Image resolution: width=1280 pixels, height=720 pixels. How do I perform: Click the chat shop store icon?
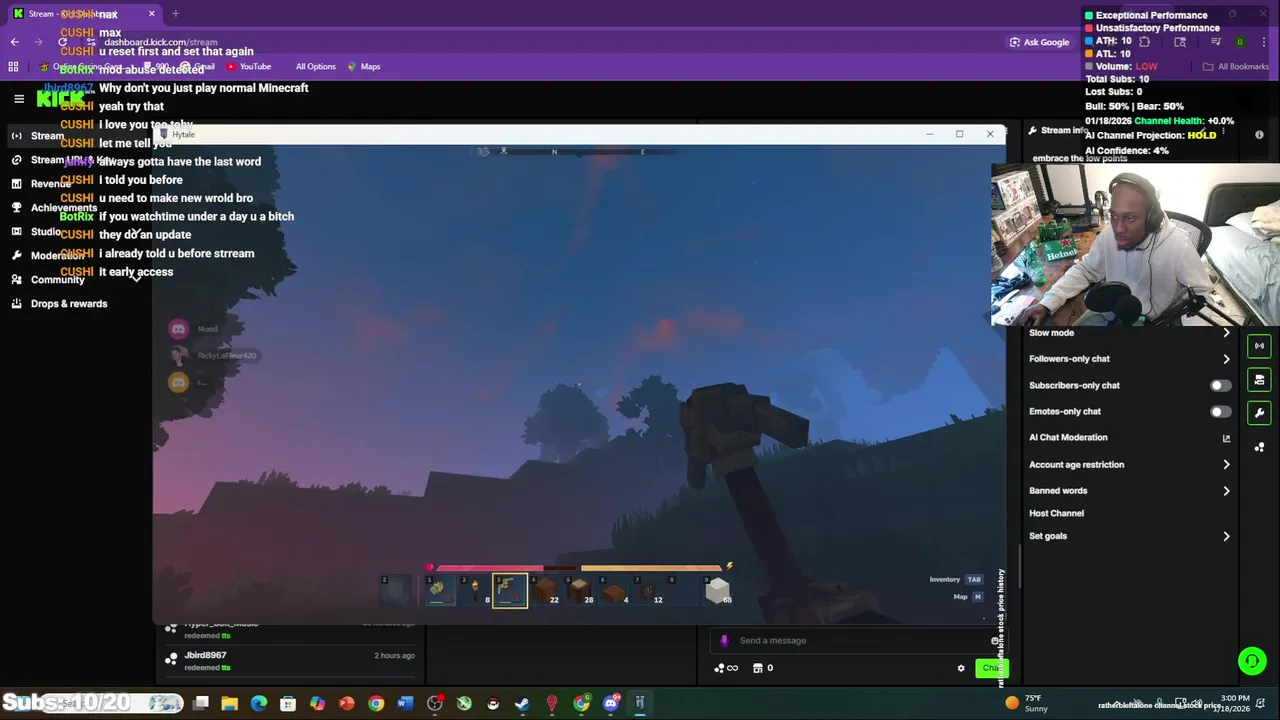(758, 668)
